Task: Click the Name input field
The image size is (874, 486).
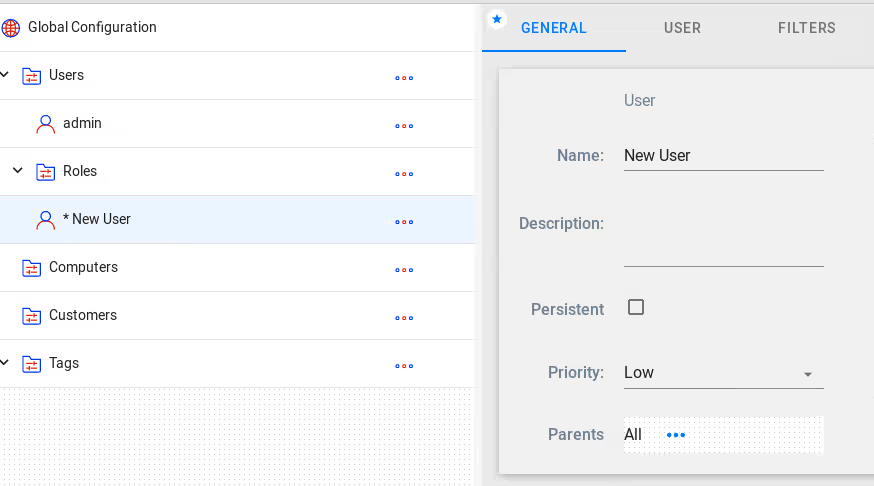Action: point(724,155)
